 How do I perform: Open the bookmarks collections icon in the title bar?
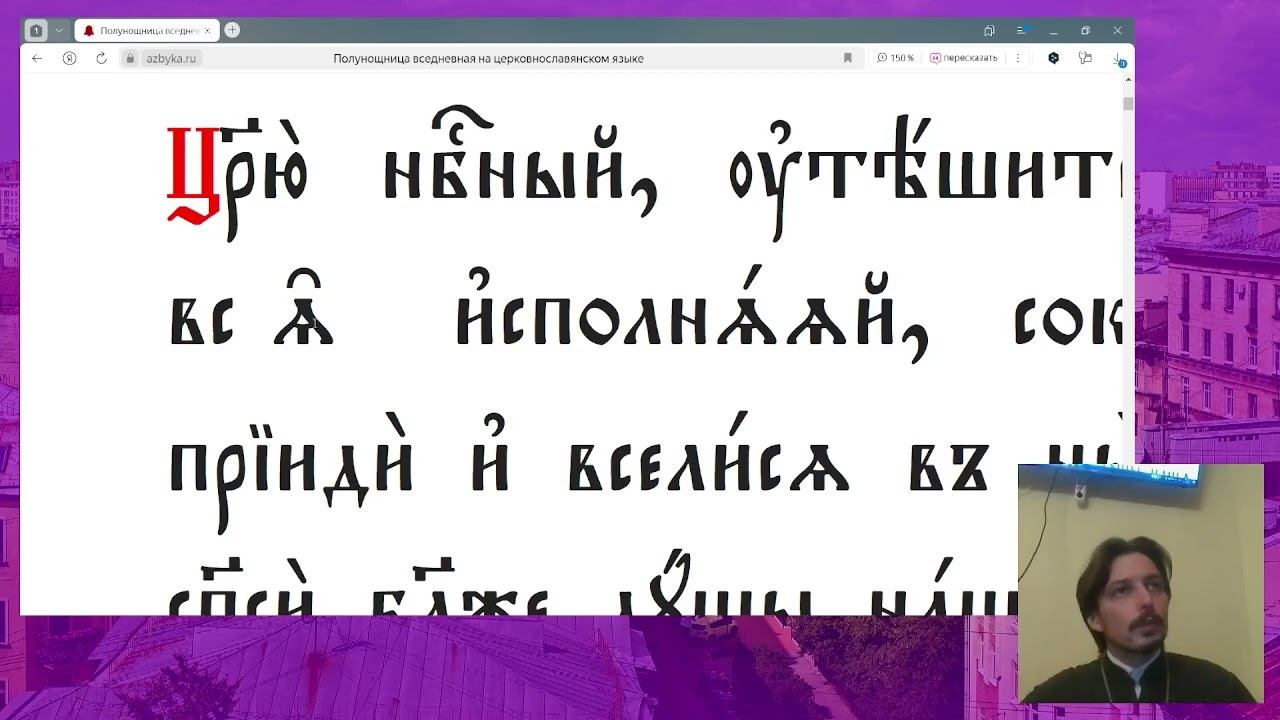pos(989,30)
